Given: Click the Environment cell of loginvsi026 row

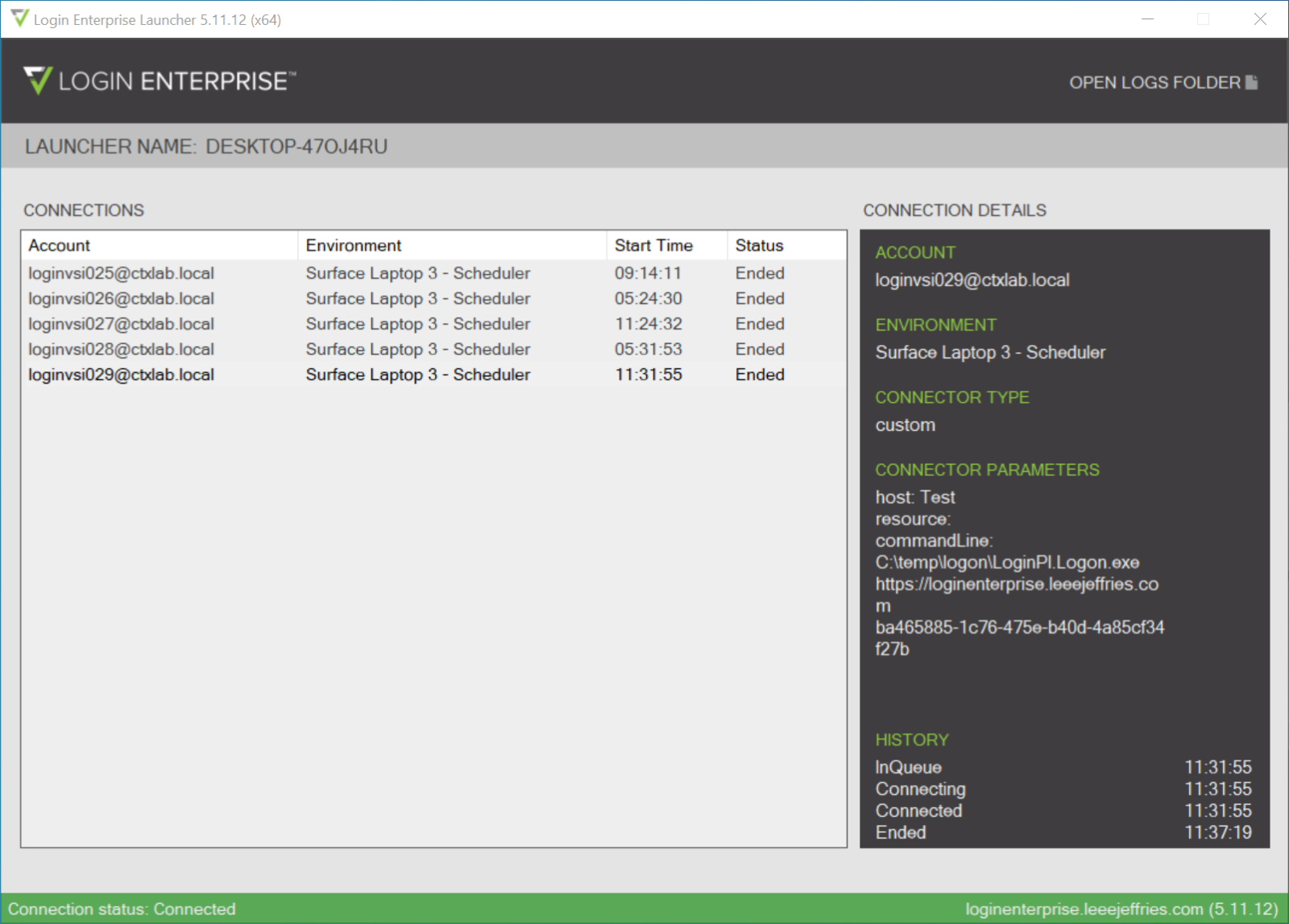Looking at the screenshot, I should click(x=418, y=299).
